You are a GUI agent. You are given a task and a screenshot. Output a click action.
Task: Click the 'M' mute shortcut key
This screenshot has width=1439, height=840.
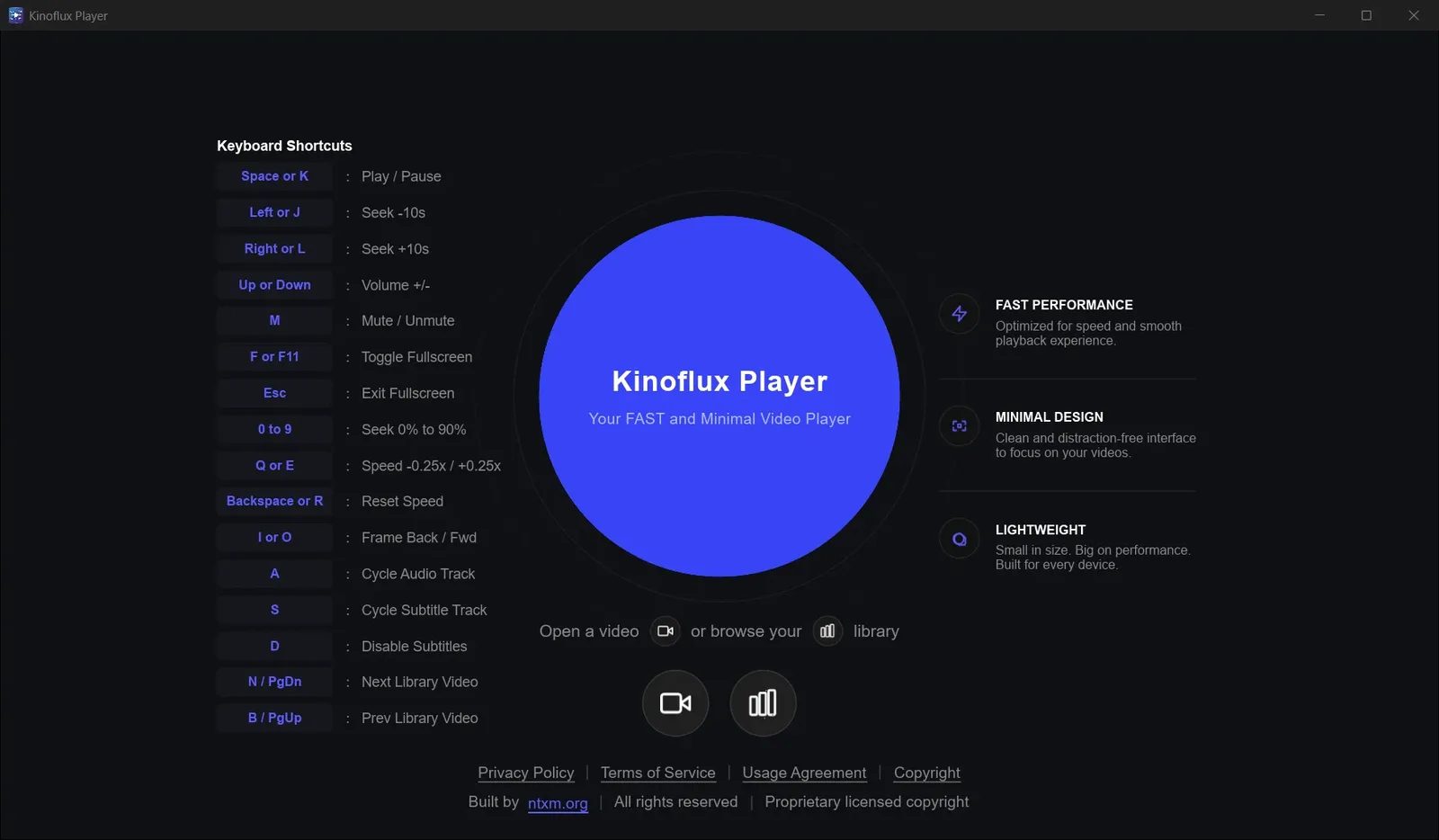point(274,320)
